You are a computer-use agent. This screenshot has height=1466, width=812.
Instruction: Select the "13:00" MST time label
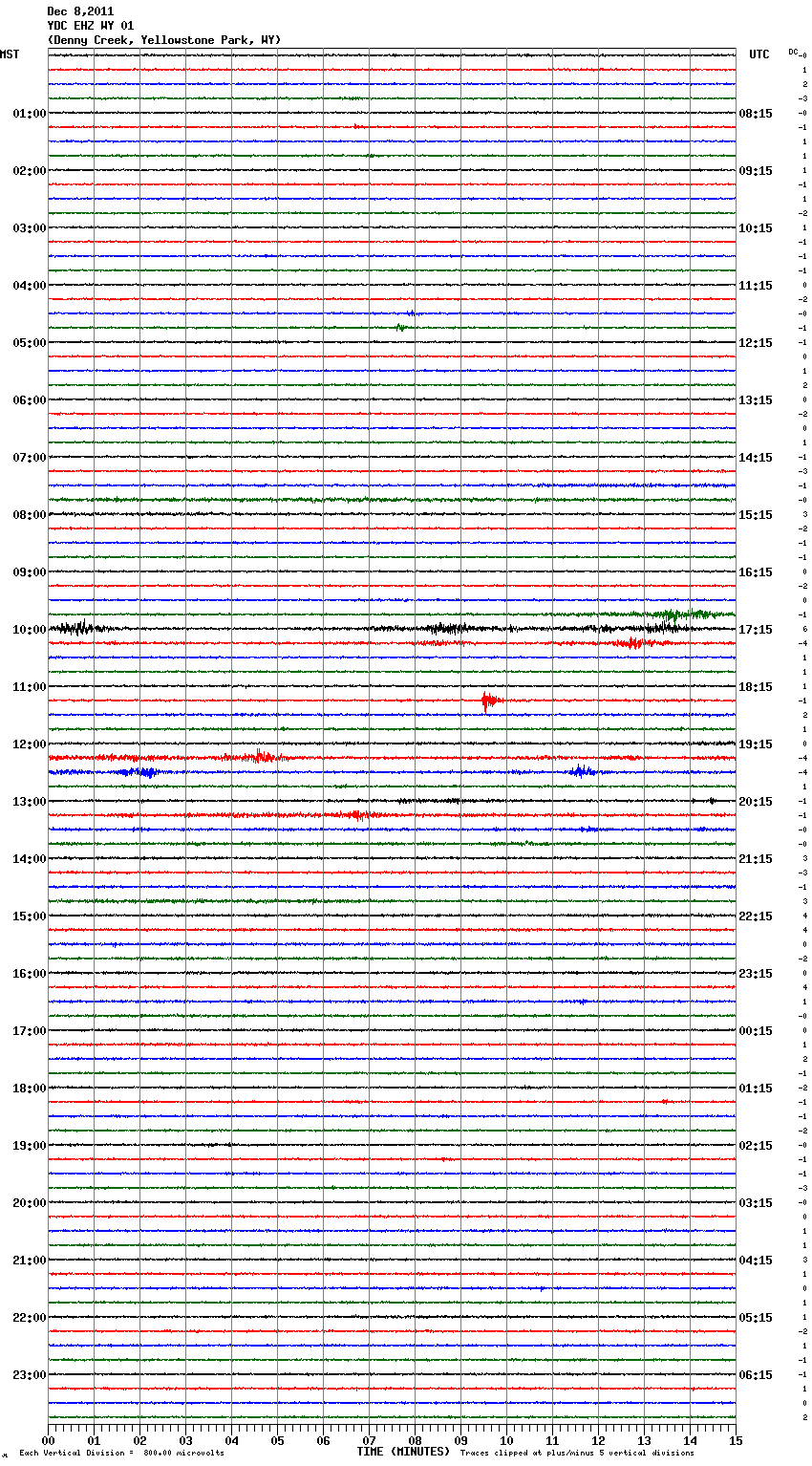pos(30,802)
